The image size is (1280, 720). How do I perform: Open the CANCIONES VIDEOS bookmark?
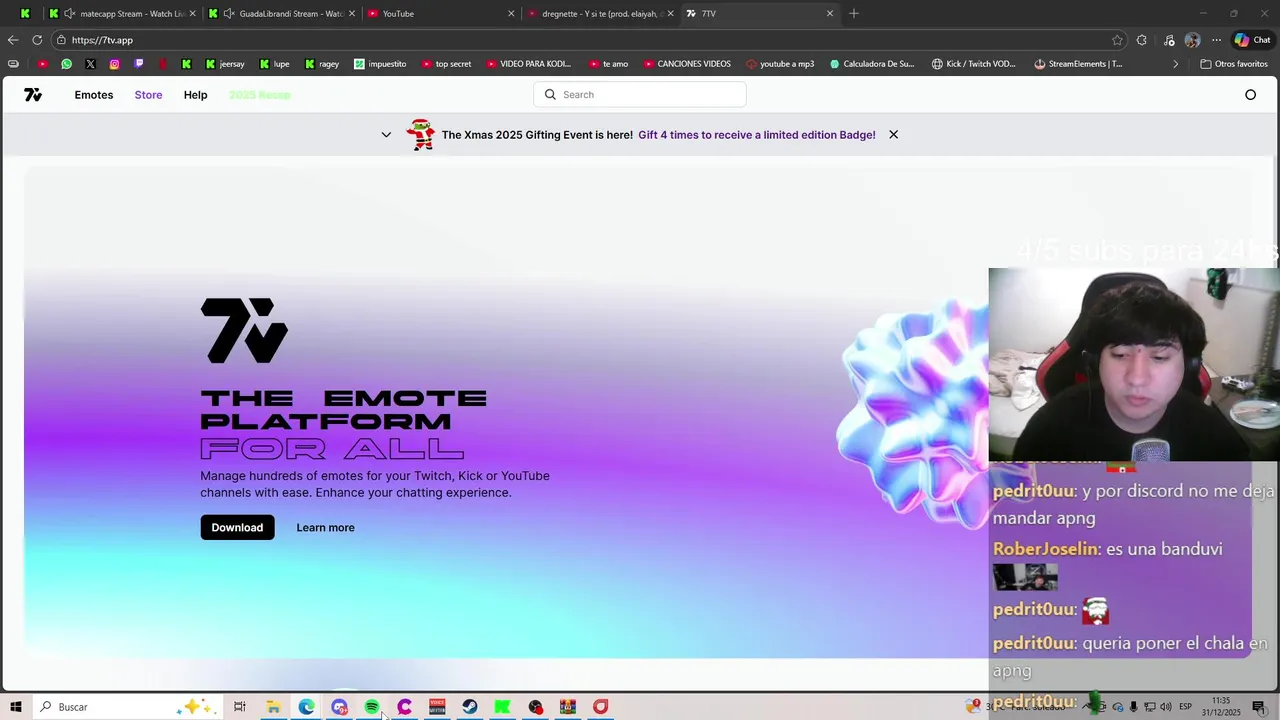pyautogui.click(x=687, y=64)
